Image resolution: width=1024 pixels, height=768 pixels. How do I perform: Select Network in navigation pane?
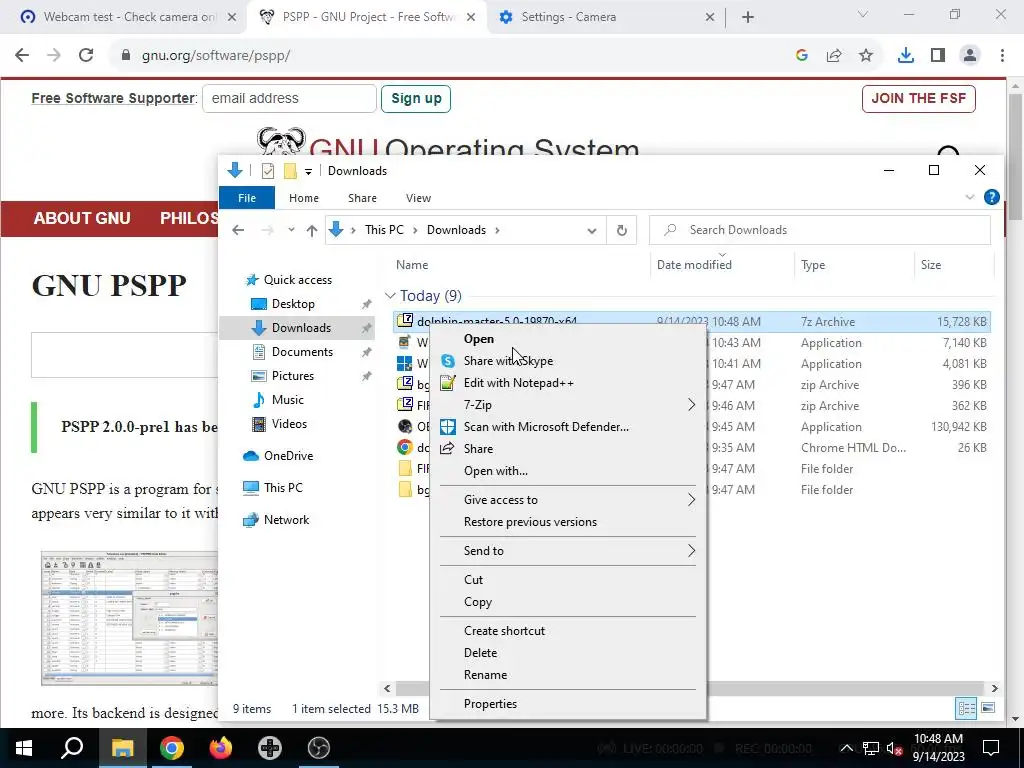(x=286, y=520)
